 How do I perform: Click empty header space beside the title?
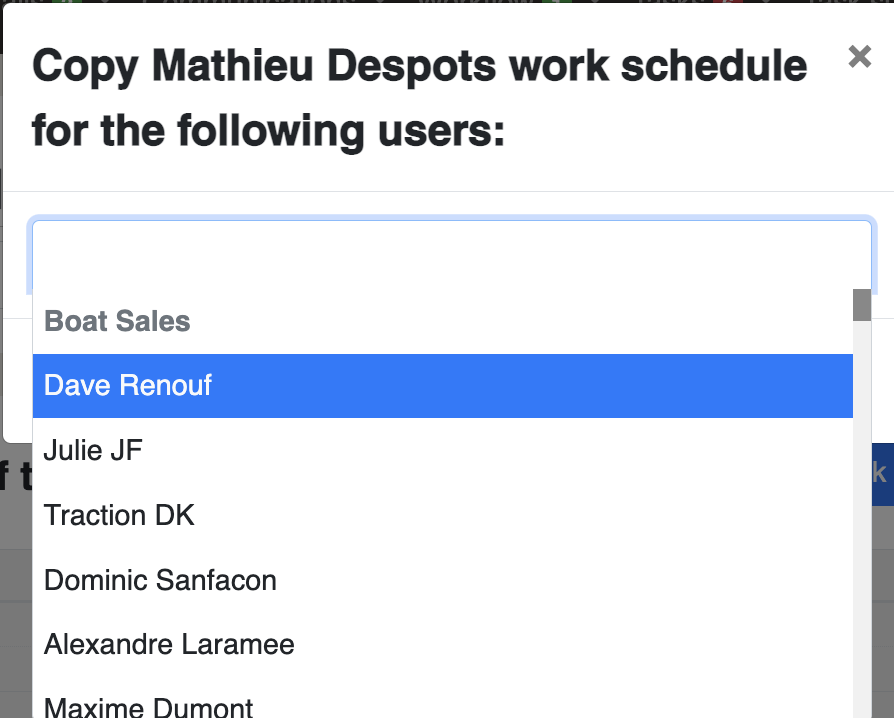click(673, 131)
